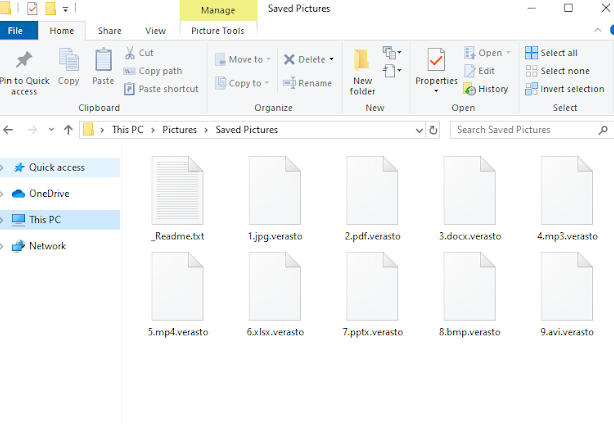Switch to the View ribbon tab
Screen dimensions: 614x424
pyautogui.click(x=155, y=31)
